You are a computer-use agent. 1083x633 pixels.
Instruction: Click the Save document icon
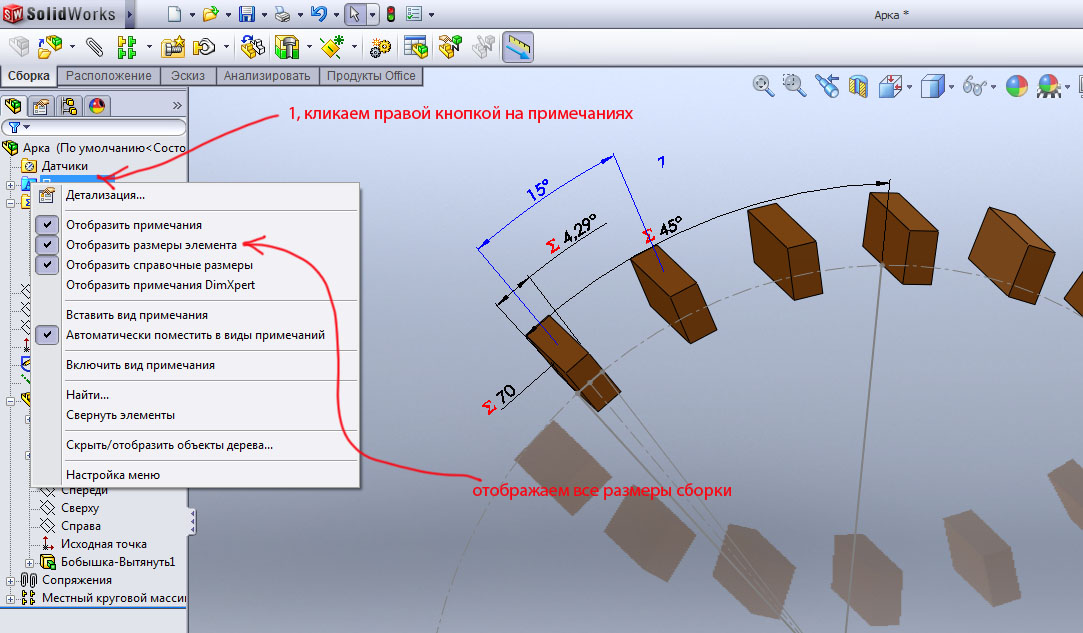pos(246,15)
